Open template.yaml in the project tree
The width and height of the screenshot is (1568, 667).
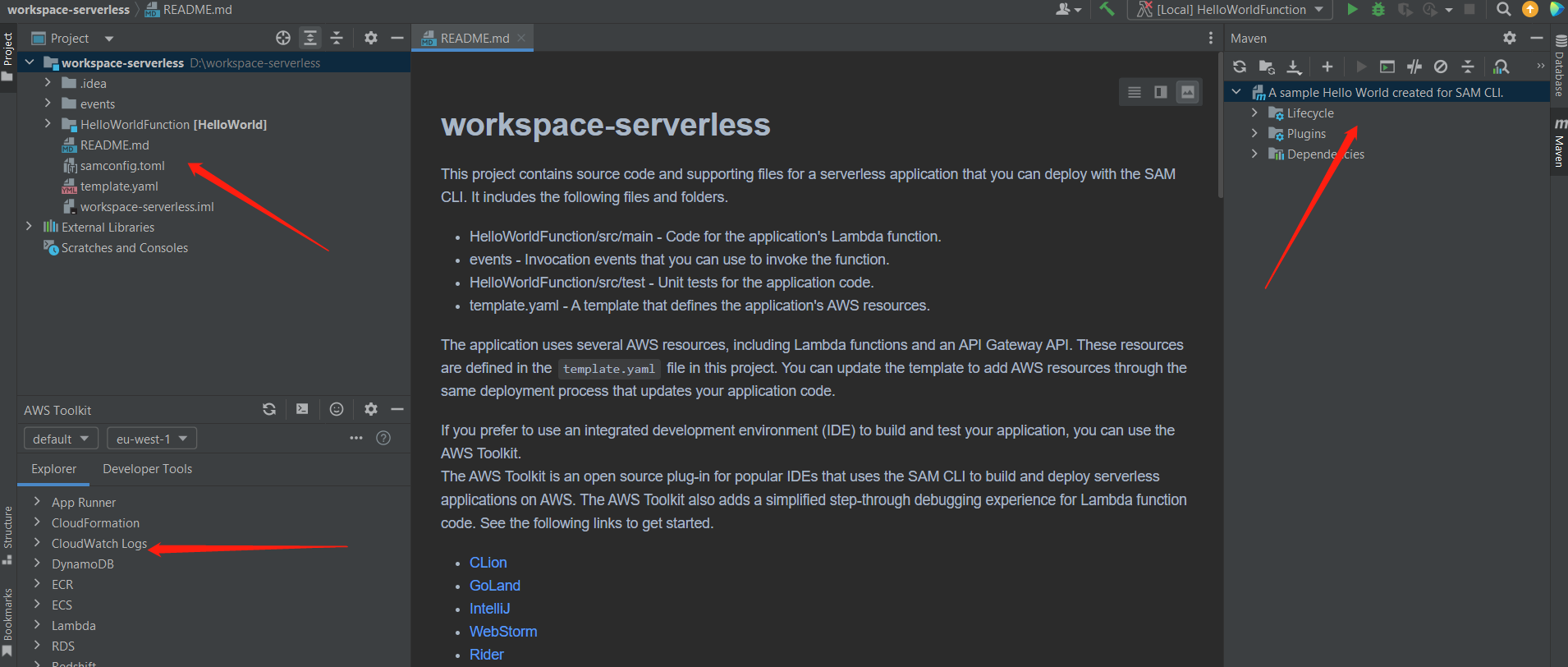119,186
